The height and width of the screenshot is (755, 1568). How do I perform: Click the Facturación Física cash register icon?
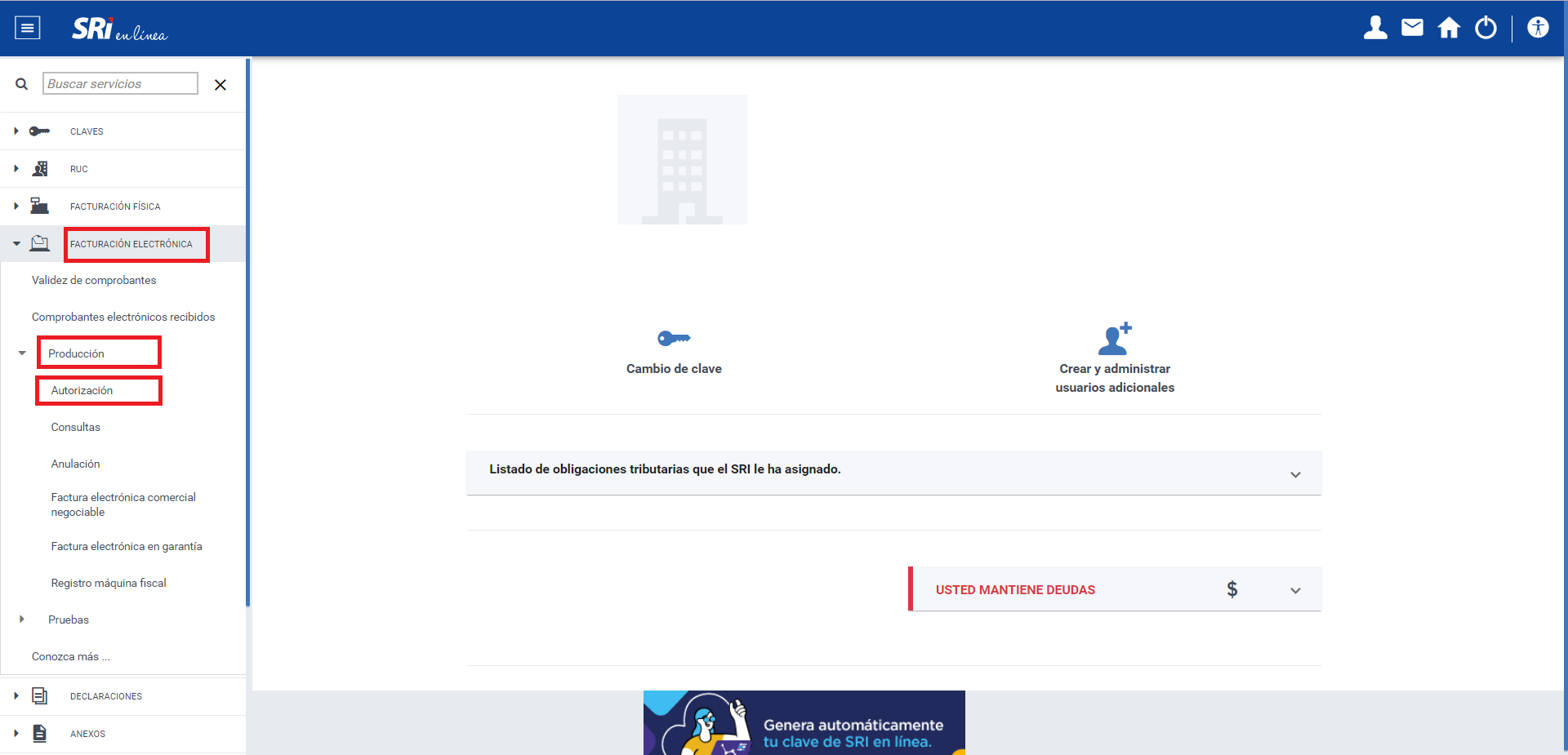pyautogui.click(x=39, y=206)
